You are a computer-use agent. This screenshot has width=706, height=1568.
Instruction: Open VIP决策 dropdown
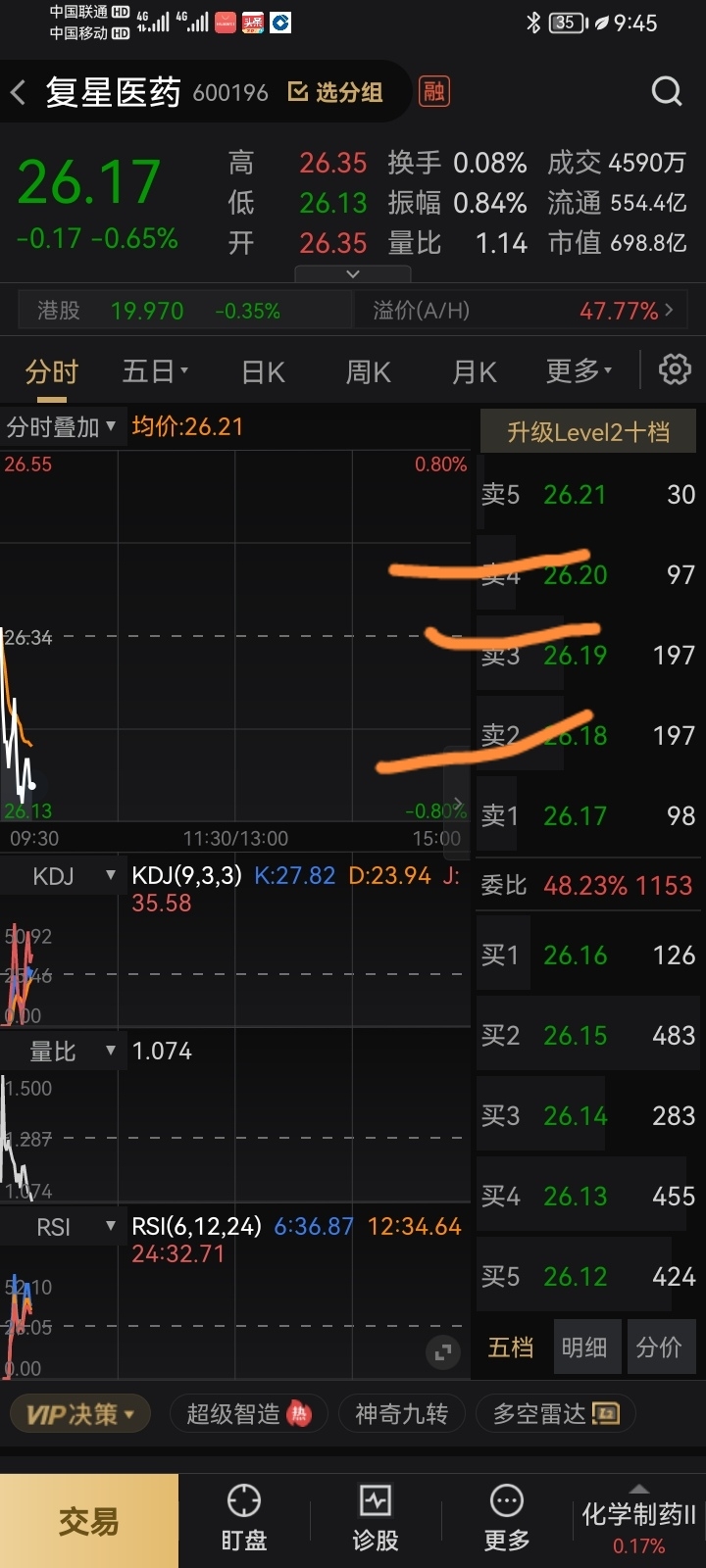tap(79, 1414)
